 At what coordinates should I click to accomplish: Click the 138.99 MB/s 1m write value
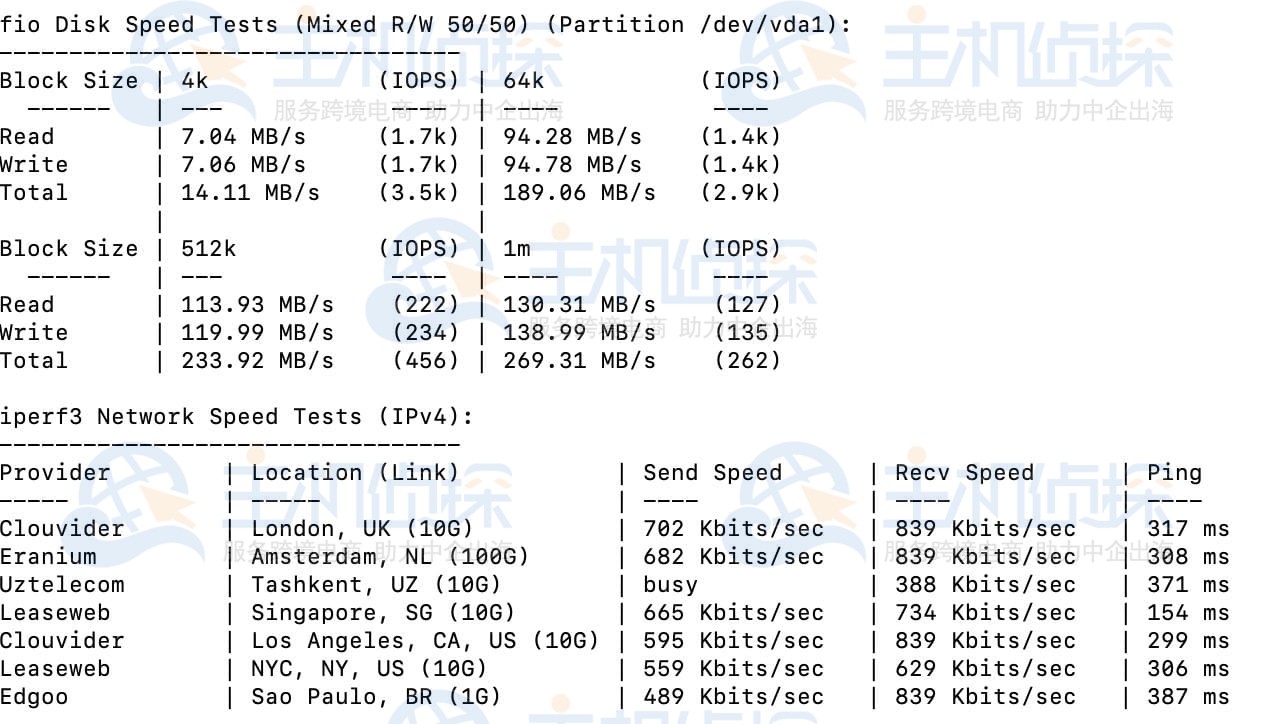point(579,333)
